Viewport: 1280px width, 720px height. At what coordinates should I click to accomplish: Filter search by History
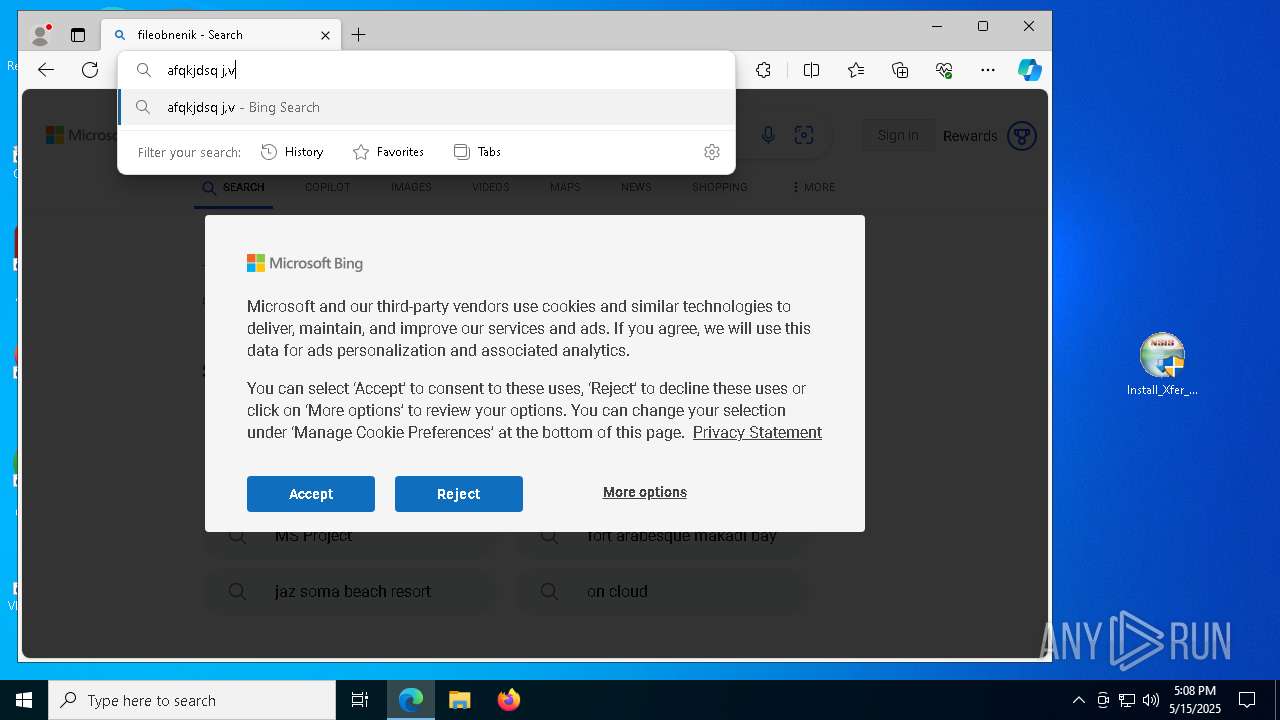(x=292, y=152)
